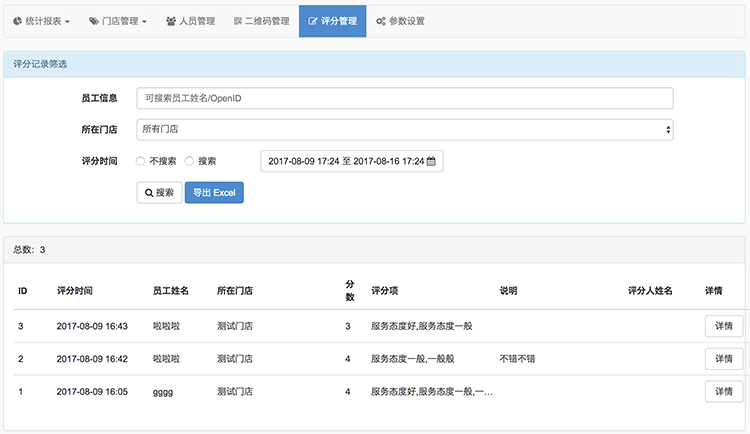Click 服务态度好,服务态度一般 rating item in row 3

[x=422, y=326]
